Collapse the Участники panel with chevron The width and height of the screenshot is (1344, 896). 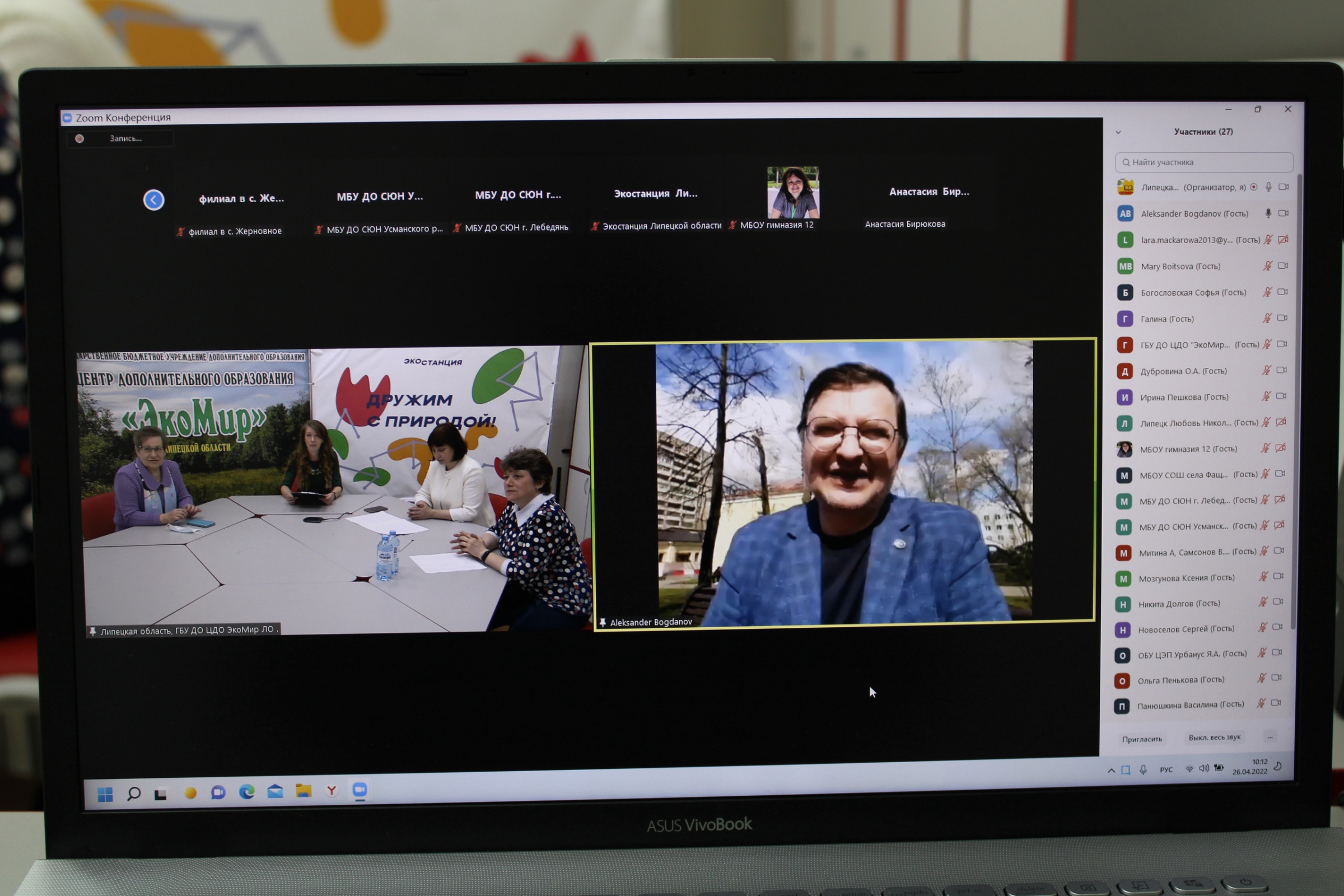pos(1118,133)
